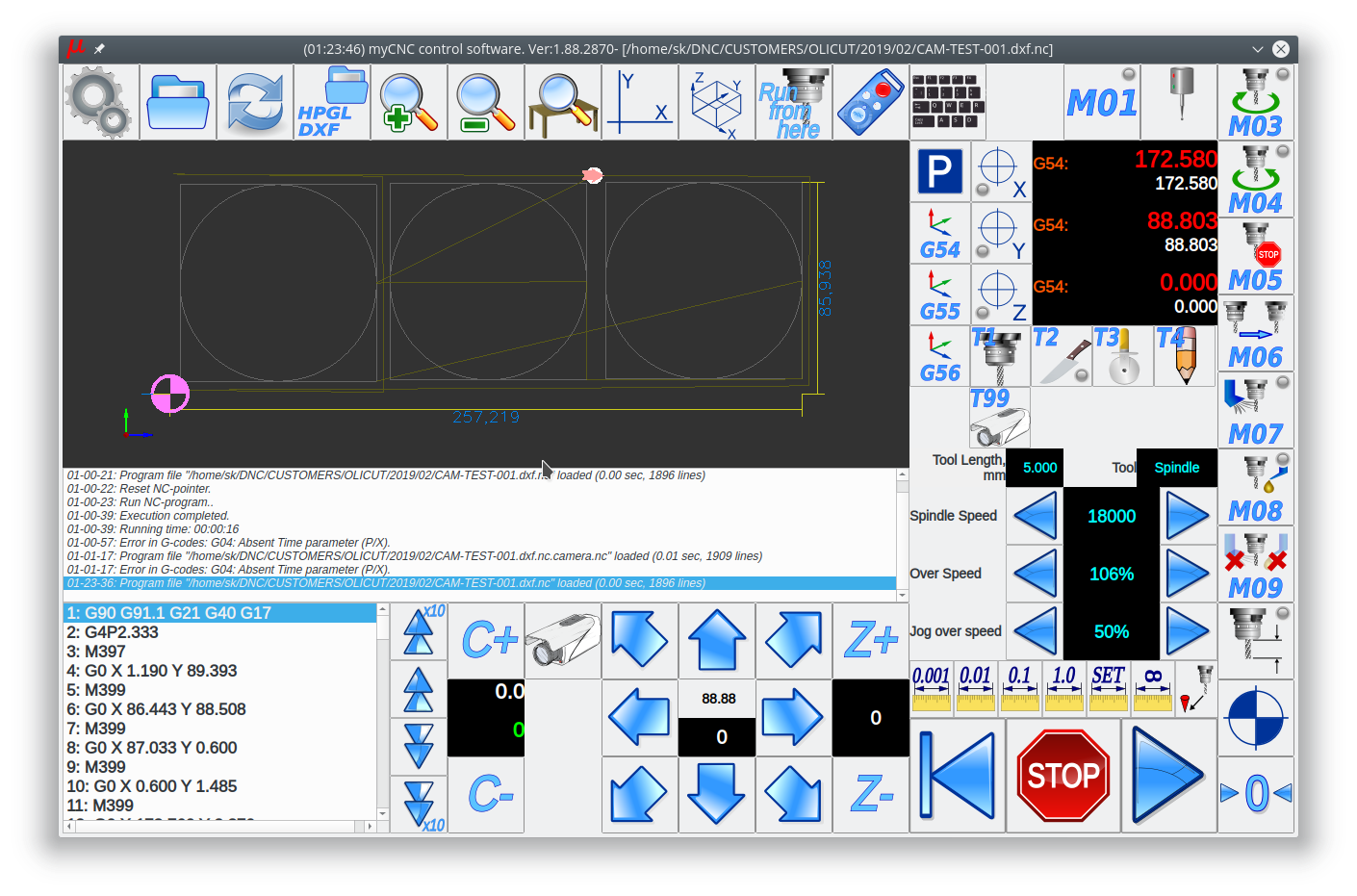Decrease Over Speed with left arrow
The width and height of the screenshot is (1357, 896).
coord(1035,574)
